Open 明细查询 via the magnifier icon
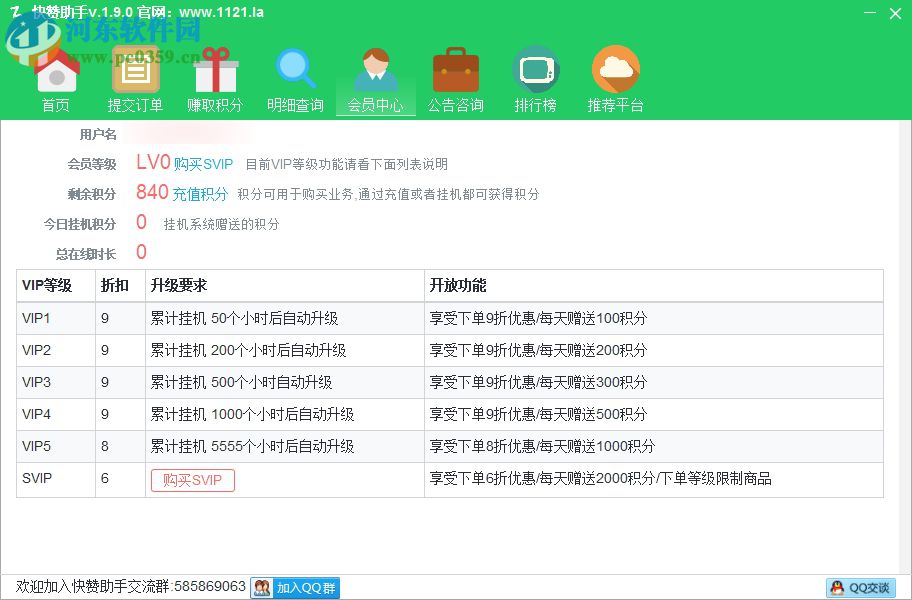Image resolution: width=912 pixels, height=600 pixels. point(296,68)
